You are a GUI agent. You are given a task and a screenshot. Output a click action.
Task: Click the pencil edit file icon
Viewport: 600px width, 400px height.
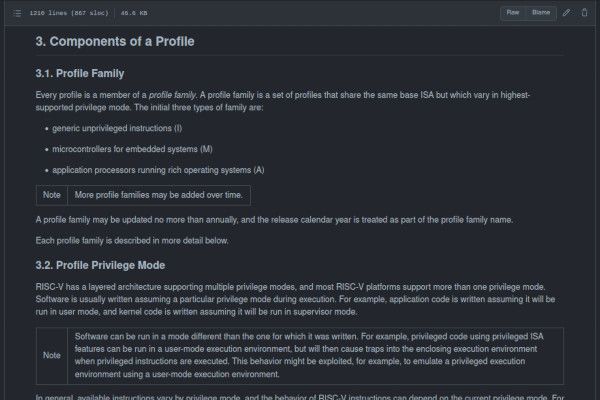pos(567,13)
